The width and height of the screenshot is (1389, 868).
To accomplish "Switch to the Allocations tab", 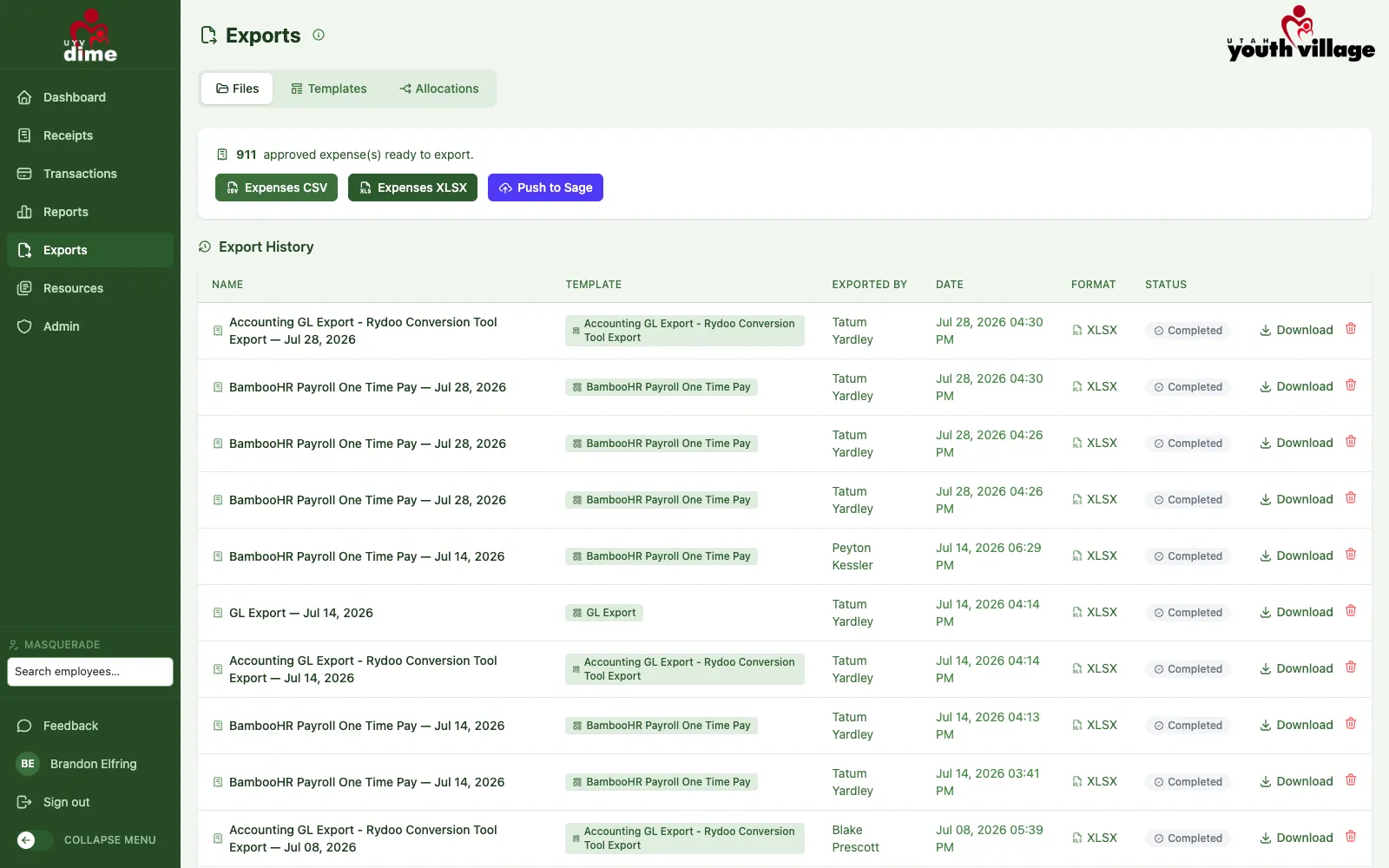I will pos(438,89).
